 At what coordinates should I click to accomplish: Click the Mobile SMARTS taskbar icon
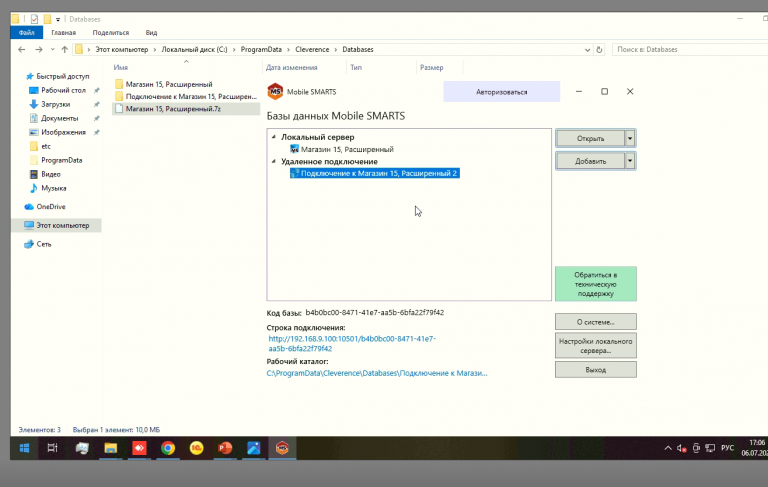pos(282,448)
